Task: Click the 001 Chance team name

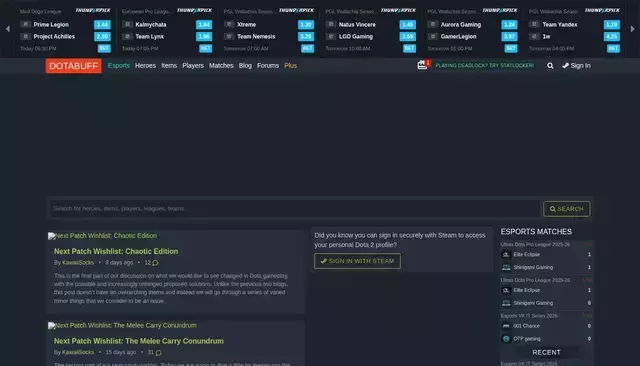Action: [527, 326]
